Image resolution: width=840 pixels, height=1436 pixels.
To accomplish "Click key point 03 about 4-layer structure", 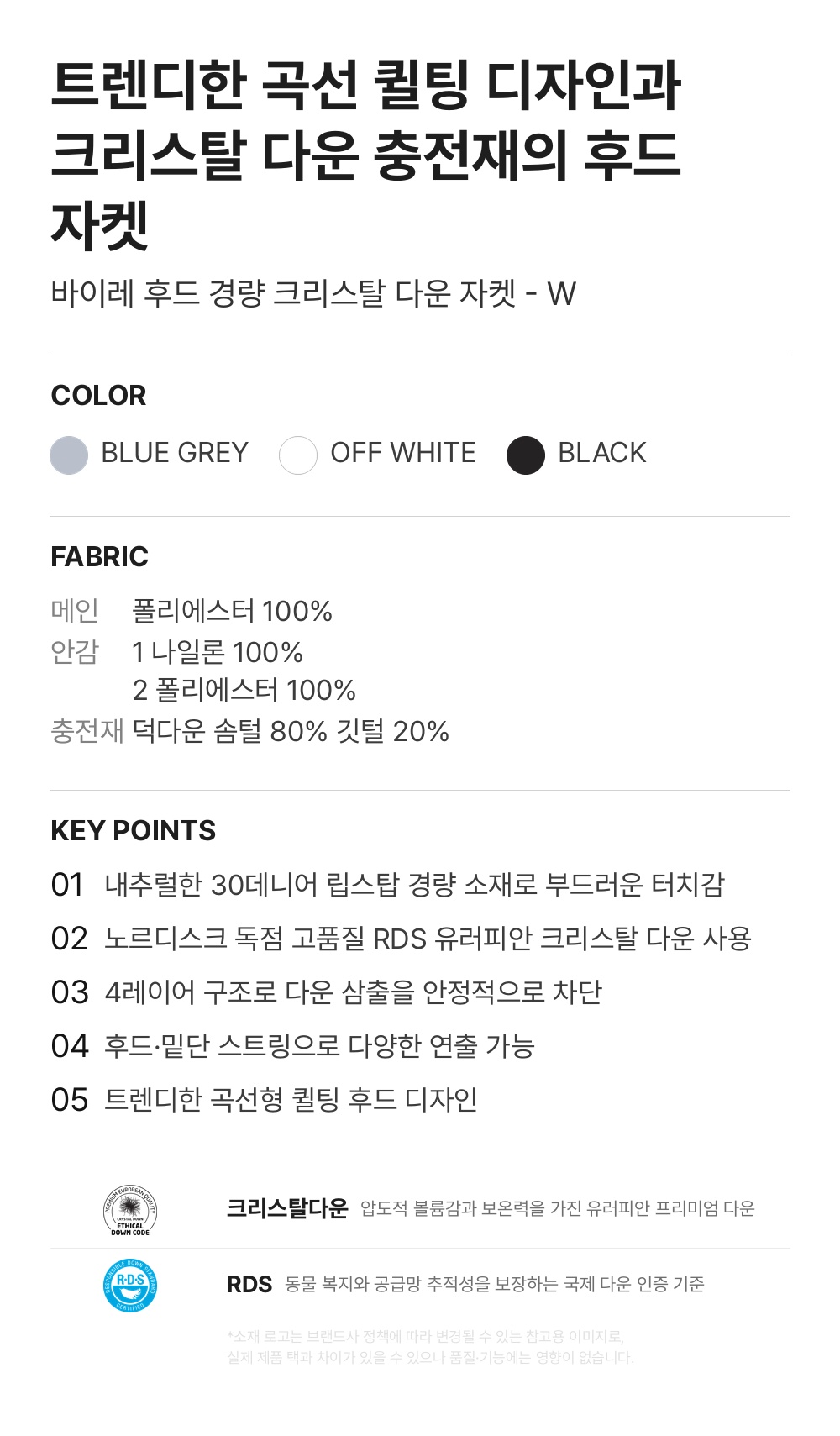I will [327, 992].
